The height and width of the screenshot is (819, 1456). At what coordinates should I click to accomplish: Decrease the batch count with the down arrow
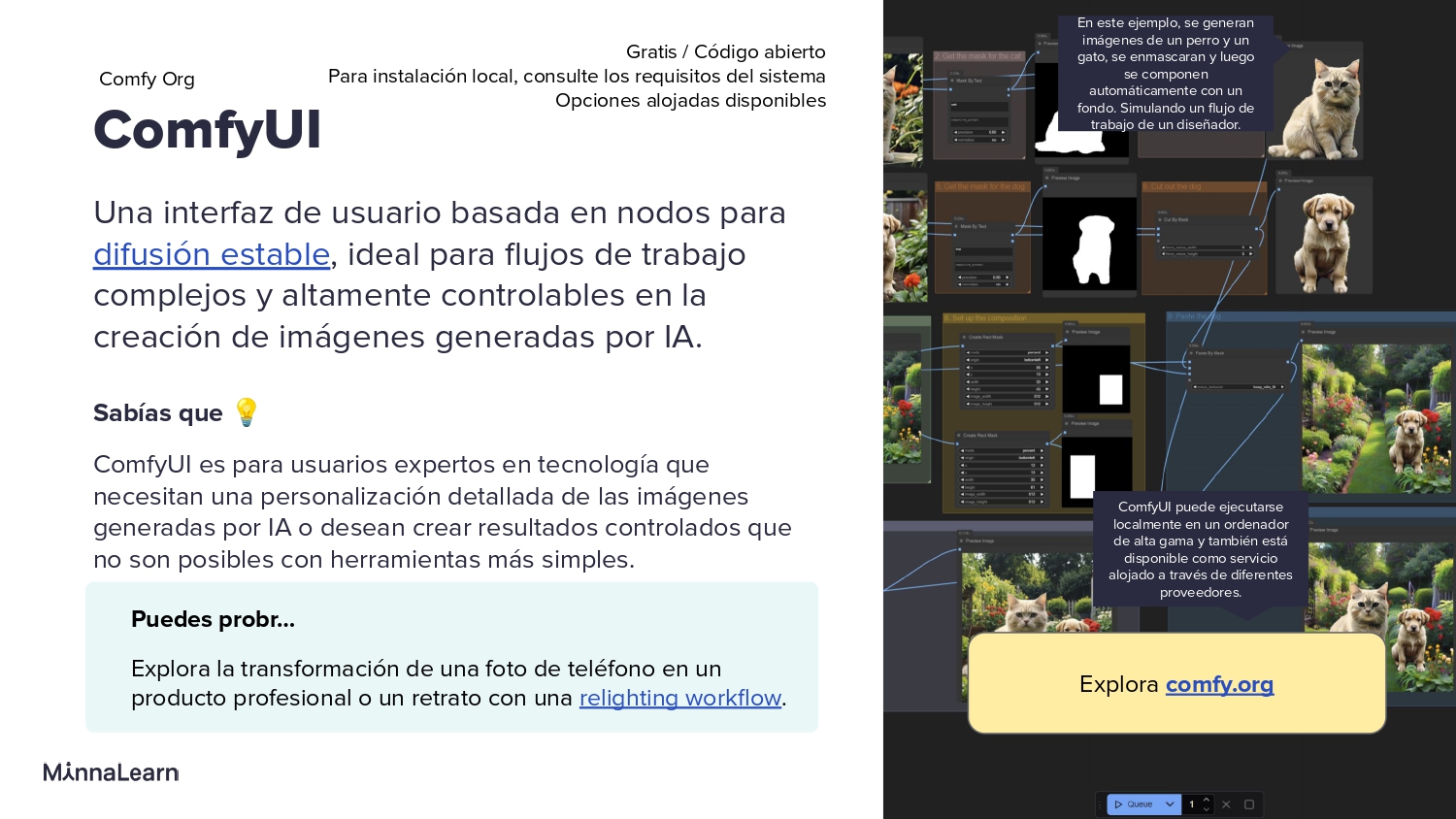[x=1207, y=809]
